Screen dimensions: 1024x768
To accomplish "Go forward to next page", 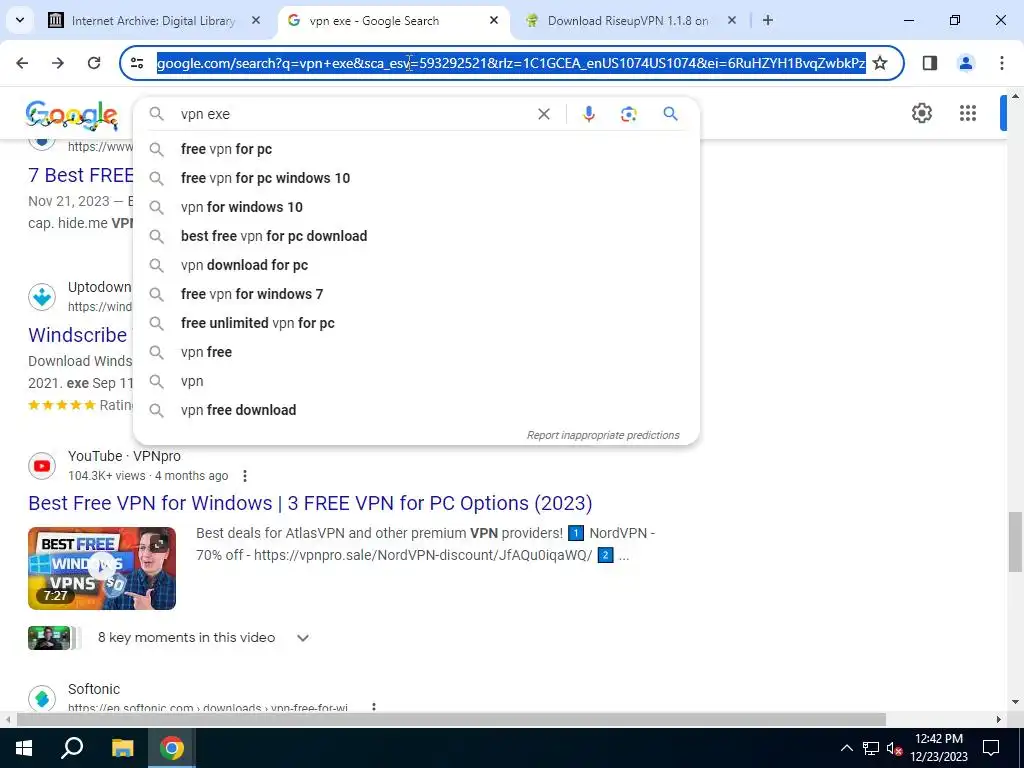I will [58, 63].
